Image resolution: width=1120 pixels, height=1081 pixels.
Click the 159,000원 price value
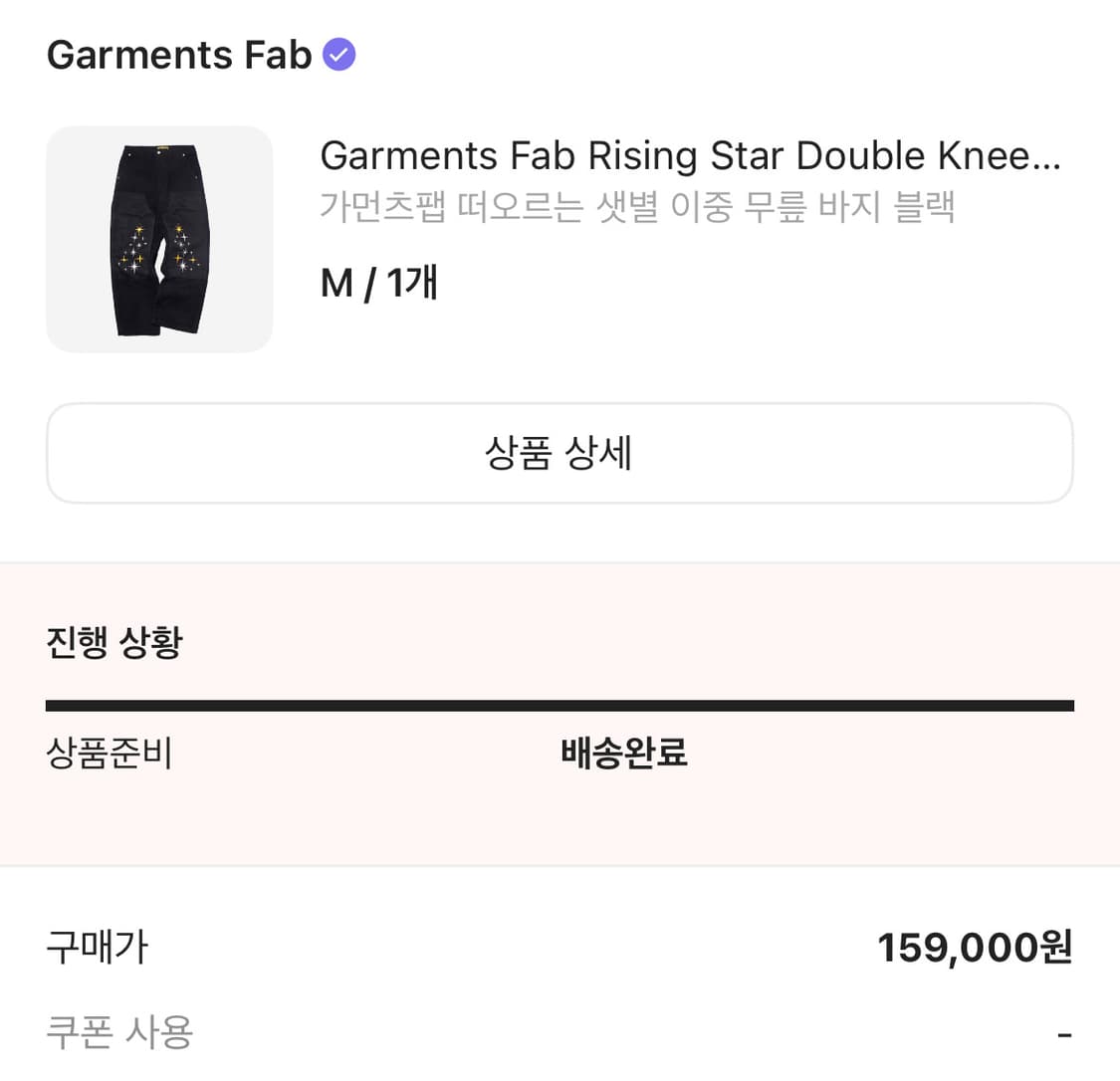pyautogui.click(x=975, y=949)
